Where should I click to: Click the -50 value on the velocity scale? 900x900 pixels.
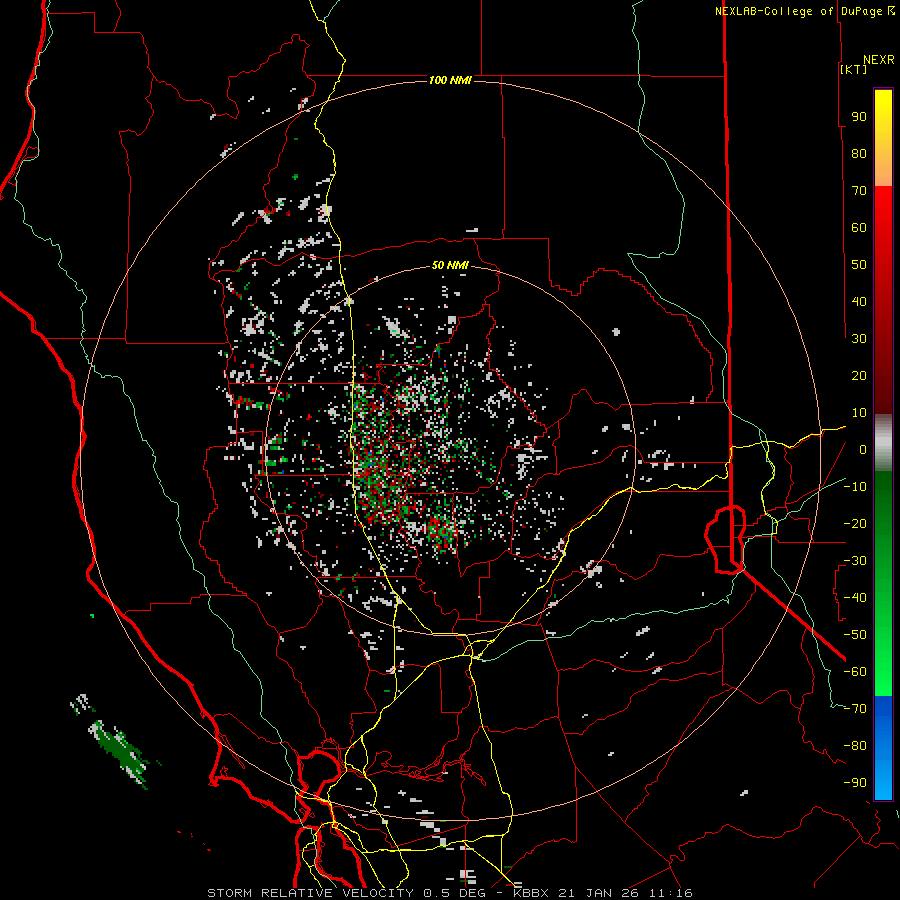tap(855, 635)
